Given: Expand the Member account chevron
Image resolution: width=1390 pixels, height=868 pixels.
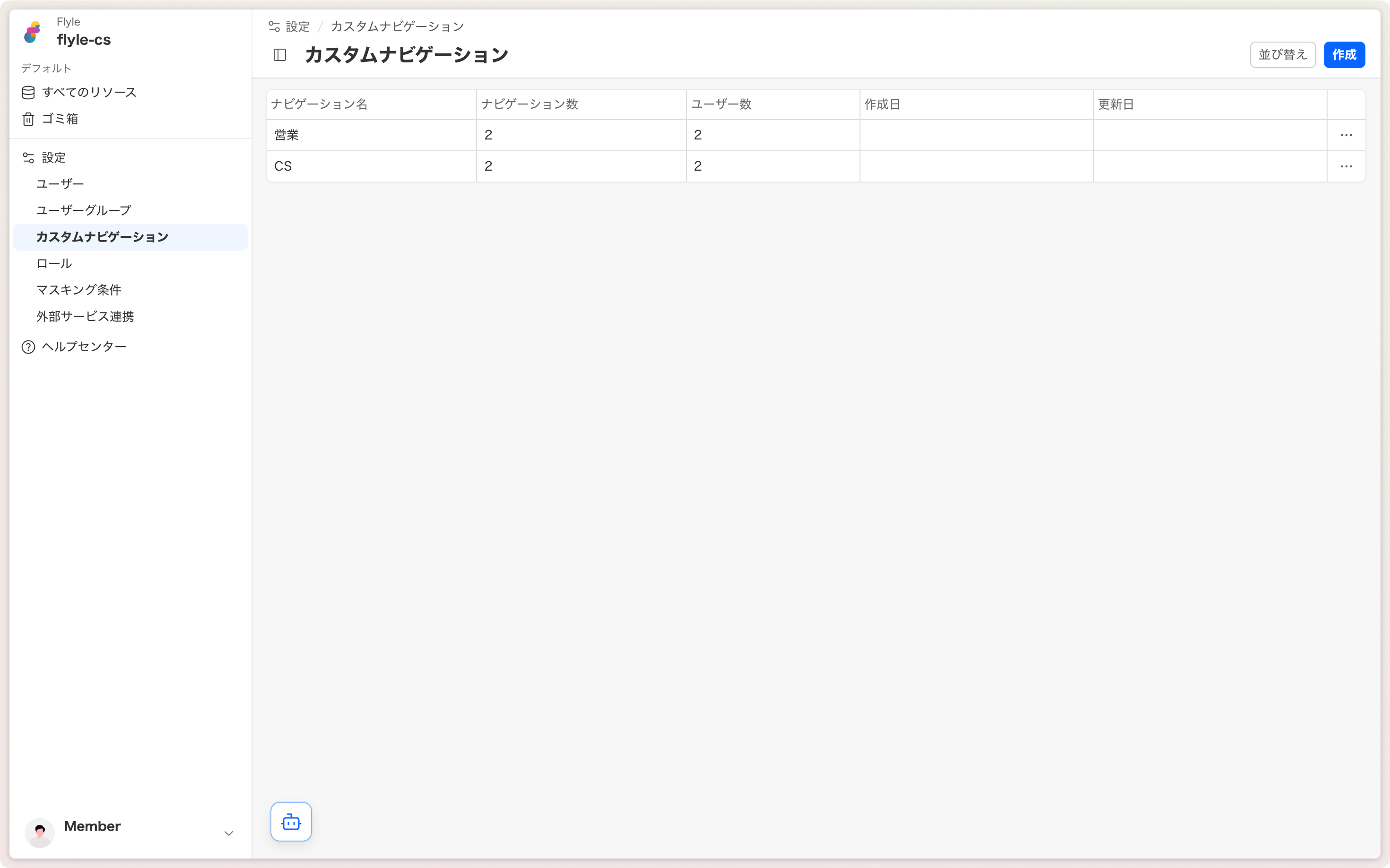Looking at the screenshot, I should [228, 833].
